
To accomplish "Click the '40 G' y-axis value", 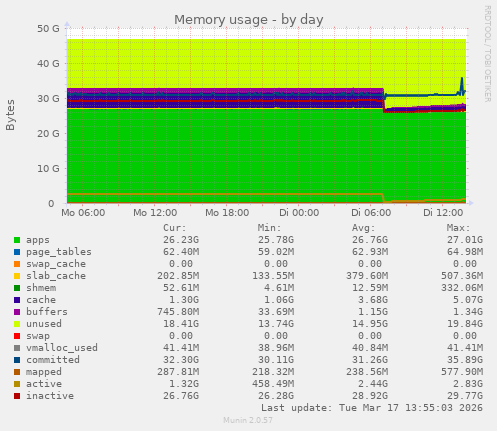I will click(48, 63).
